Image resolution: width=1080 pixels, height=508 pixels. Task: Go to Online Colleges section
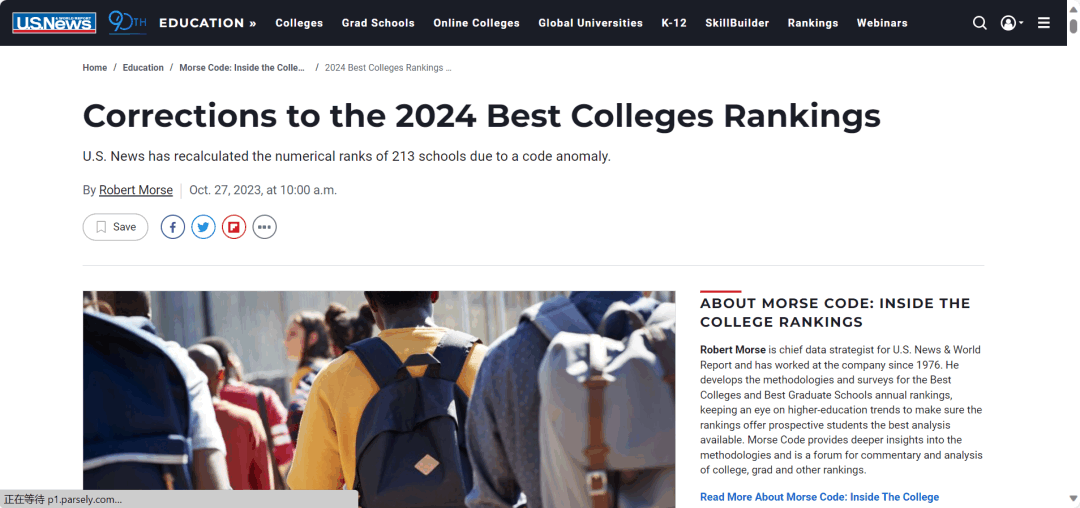(x=476, y=23)
